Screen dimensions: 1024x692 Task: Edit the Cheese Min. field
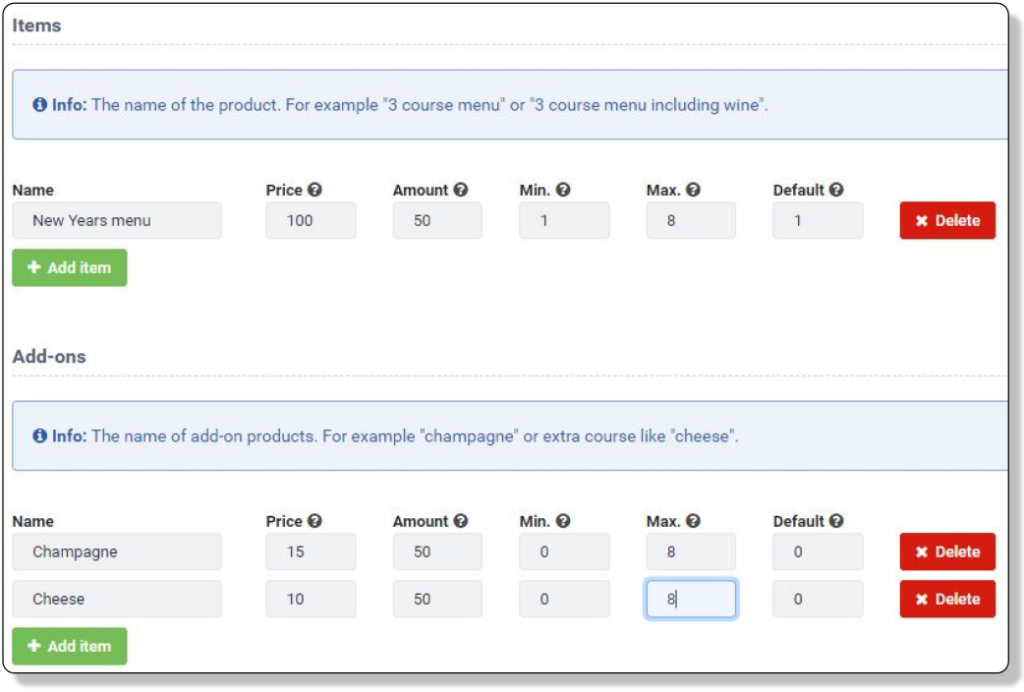coord(564,599)
